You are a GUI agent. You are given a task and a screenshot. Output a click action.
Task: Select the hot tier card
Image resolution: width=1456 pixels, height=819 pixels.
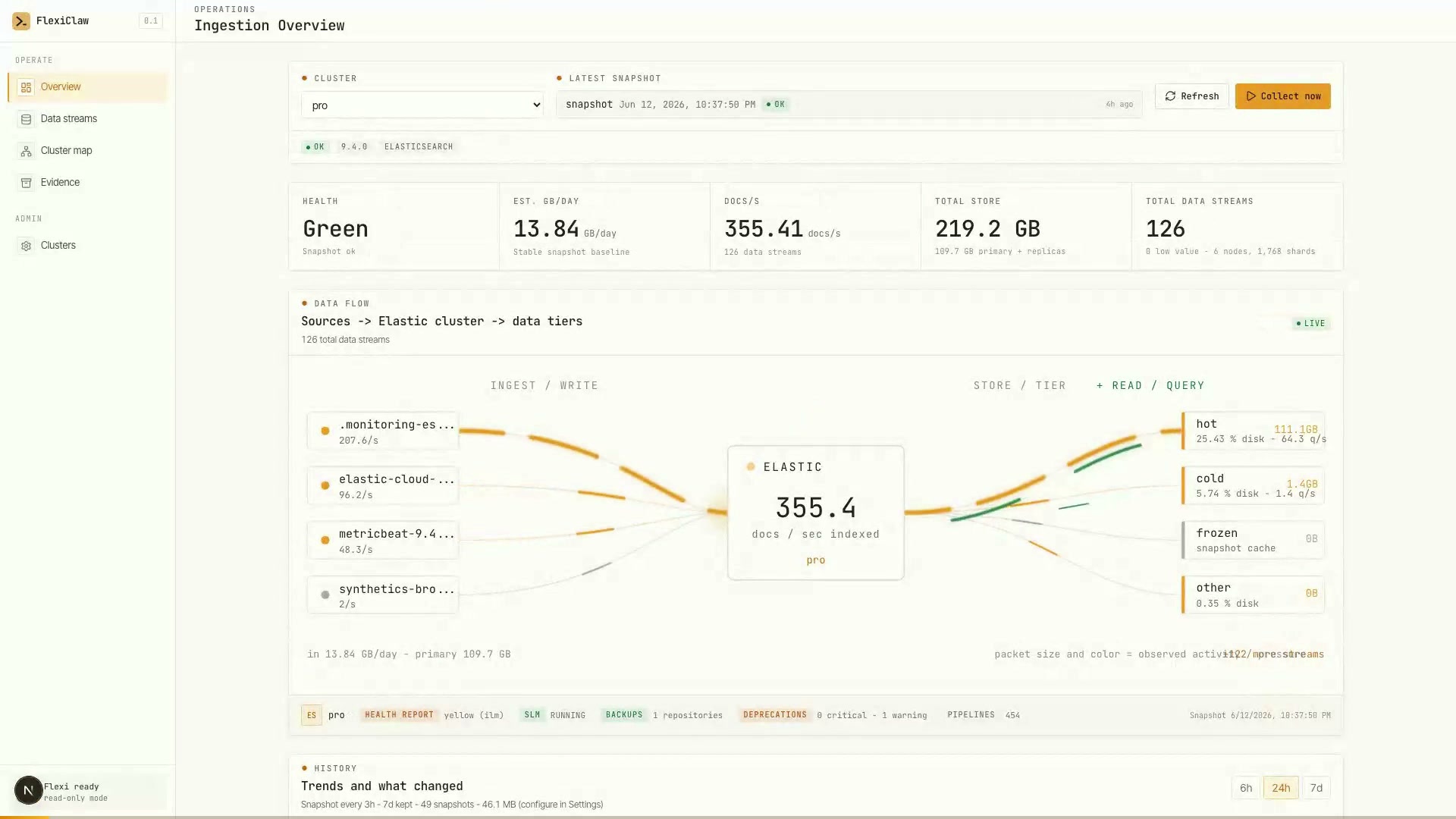(x=1253, y=431)
